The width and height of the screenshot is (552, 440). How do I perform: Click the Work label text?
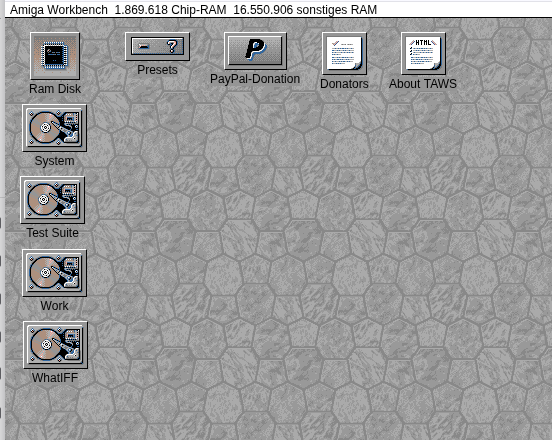tap(54, 306)
